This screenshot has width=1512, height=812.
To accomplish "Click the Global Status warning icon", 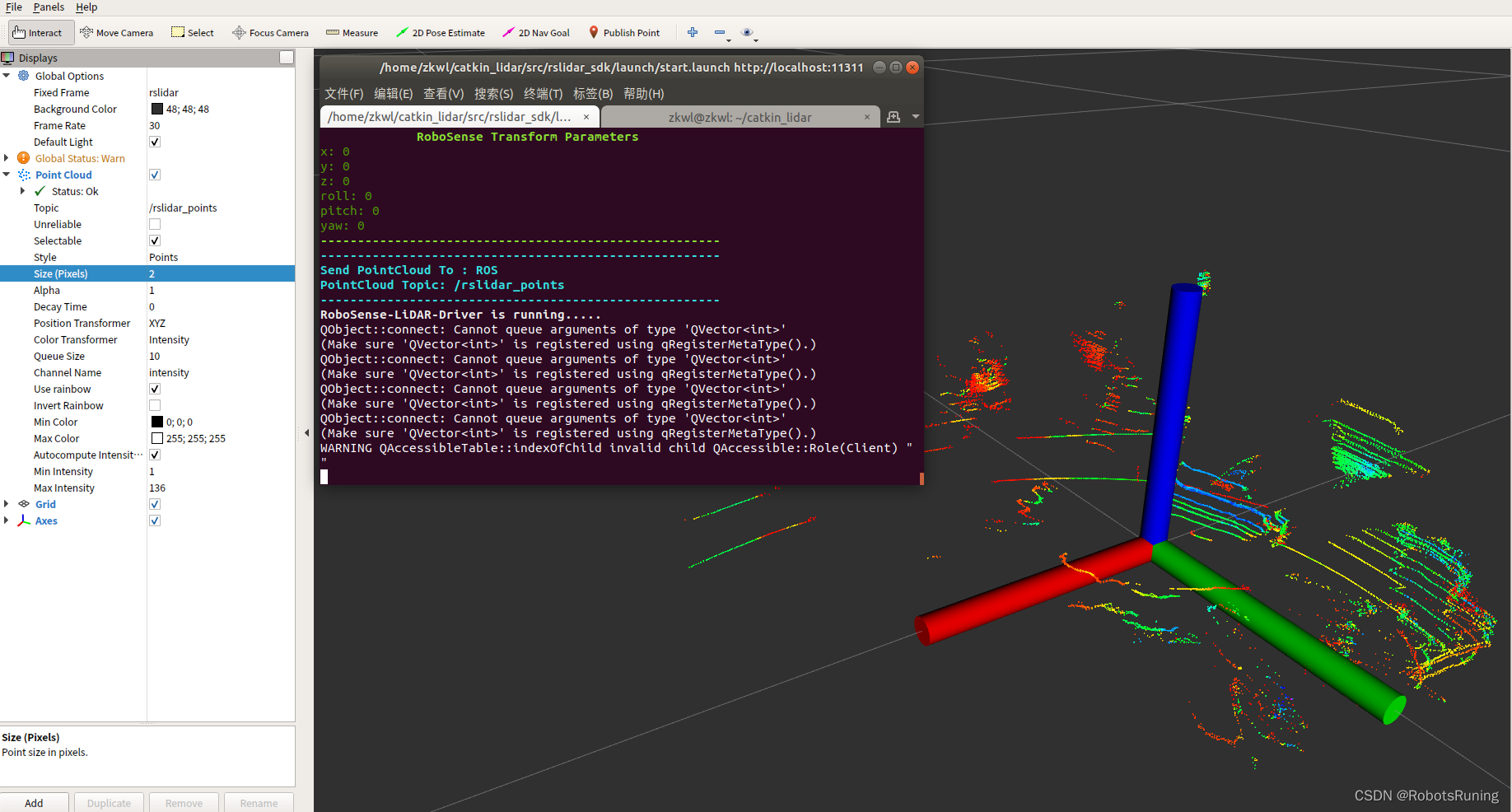I will pos(24,158).
